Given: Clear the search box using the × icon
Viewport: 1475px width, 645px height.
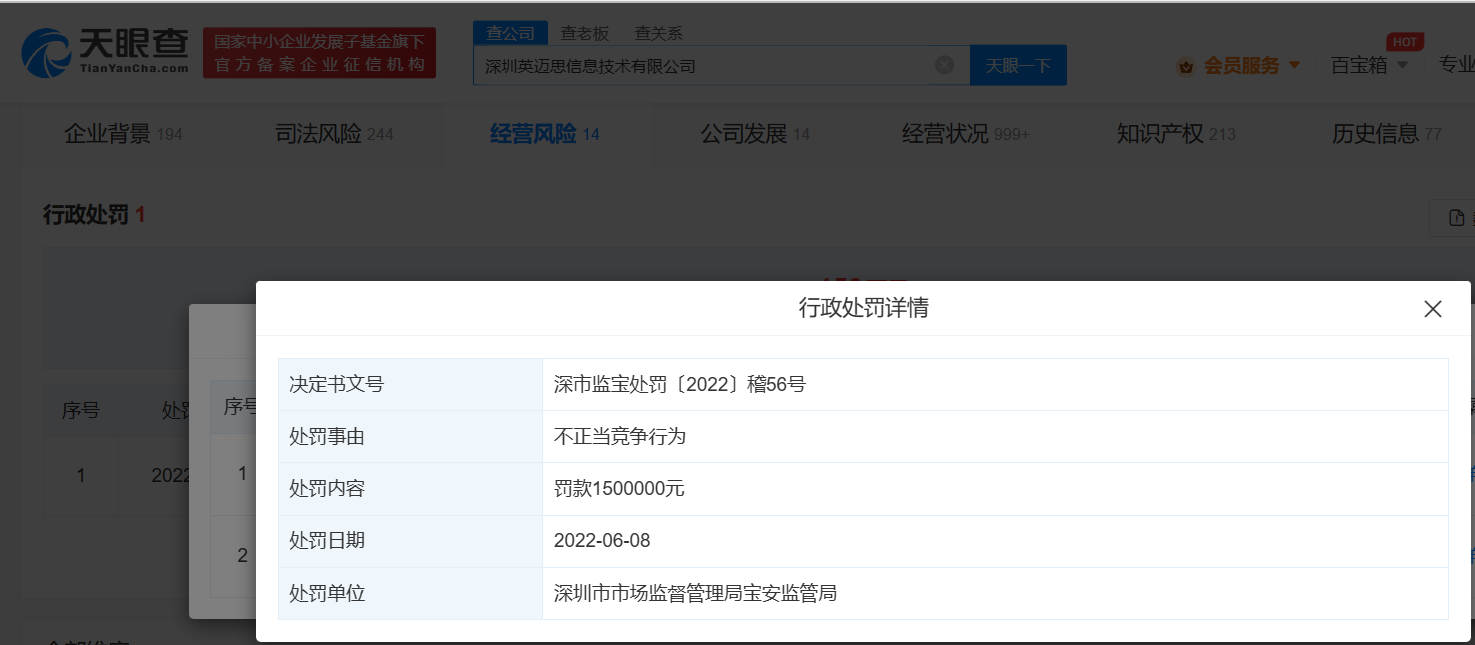Looking at the screenshot, I should (x=943, y=64).
